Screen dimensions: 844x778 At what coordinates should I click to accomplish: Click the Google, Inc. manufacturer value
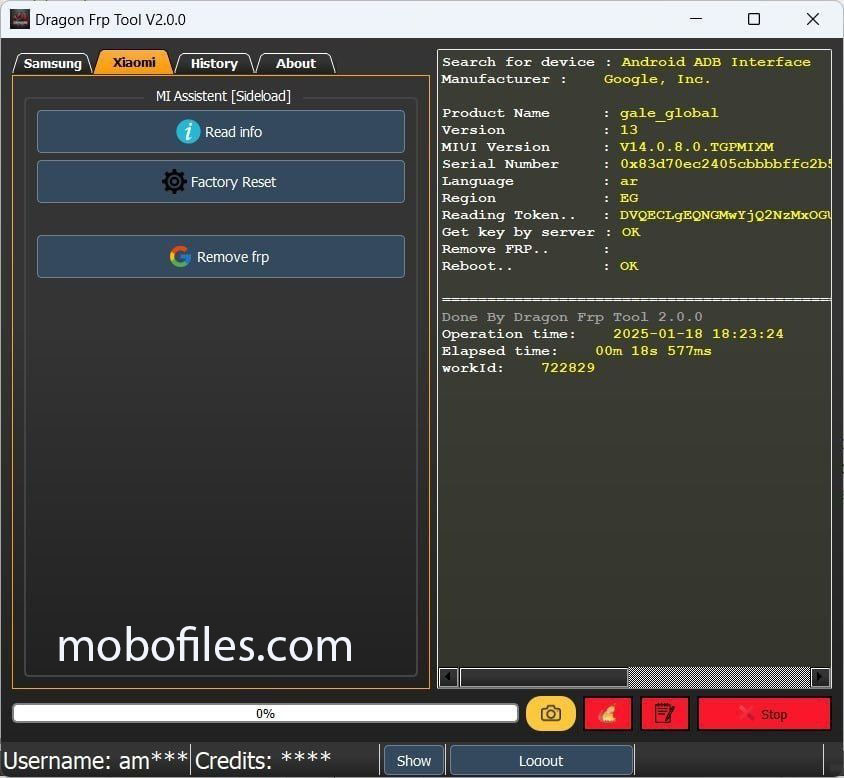pos(657,79)
